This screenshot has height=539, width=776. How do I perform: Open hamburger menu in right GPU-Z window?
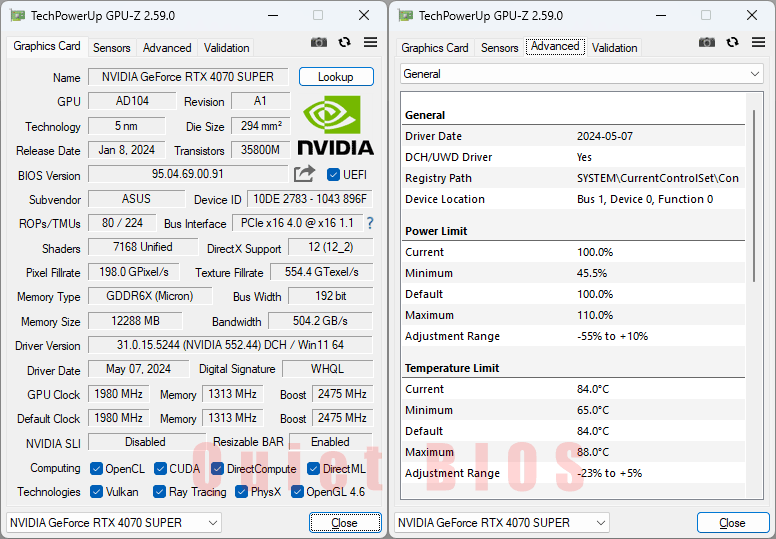coord(758,43)
